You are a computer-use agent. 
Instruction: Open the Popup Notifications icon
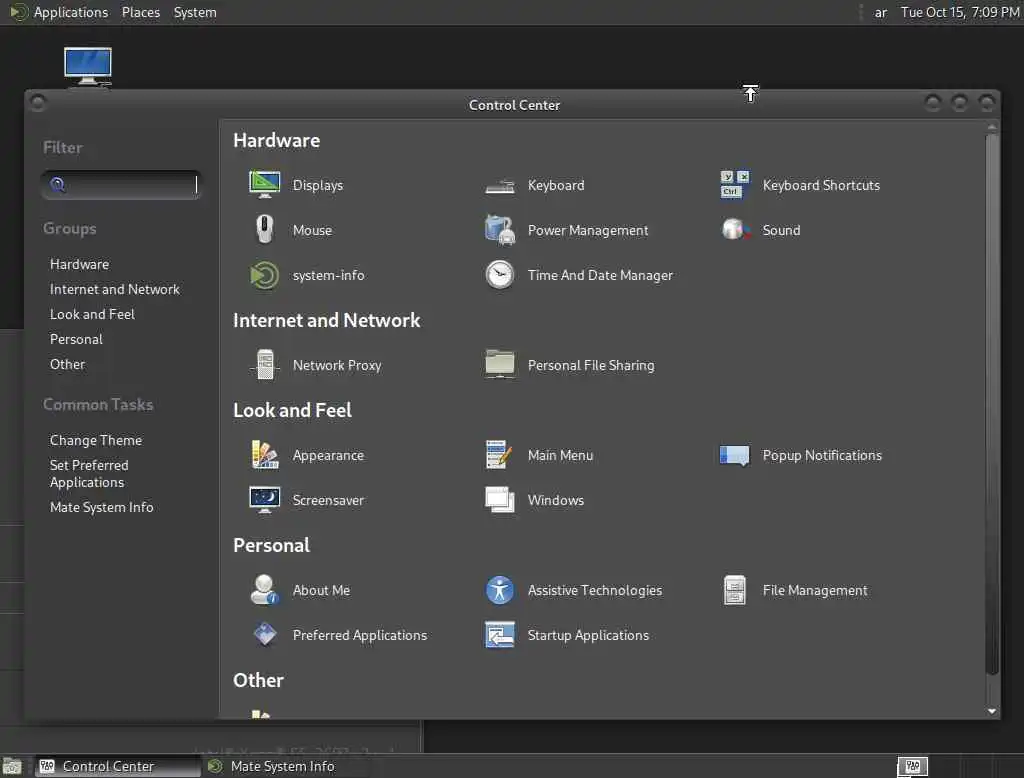click(x=735, y=455)
